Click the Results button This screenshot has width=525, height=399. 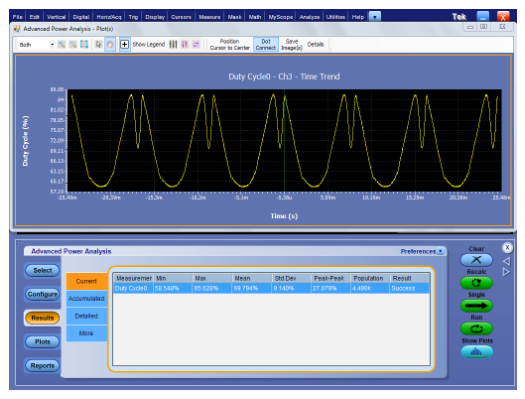click(43, 318)
